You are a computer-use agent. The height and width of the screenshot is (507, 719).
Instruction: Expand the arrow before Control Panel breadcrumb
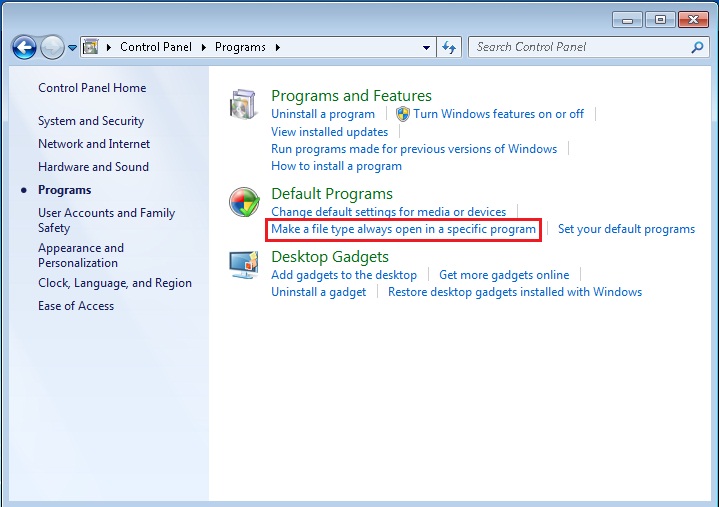pyautogui.click(x=109, y=47)
